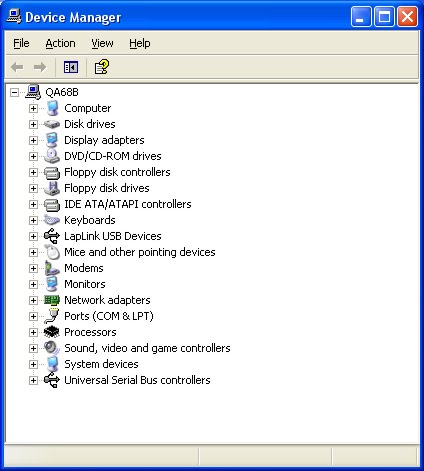The height and width of the screenshot is (471, 424).
Task: Expand the Keyboards category
Action: 33,220
